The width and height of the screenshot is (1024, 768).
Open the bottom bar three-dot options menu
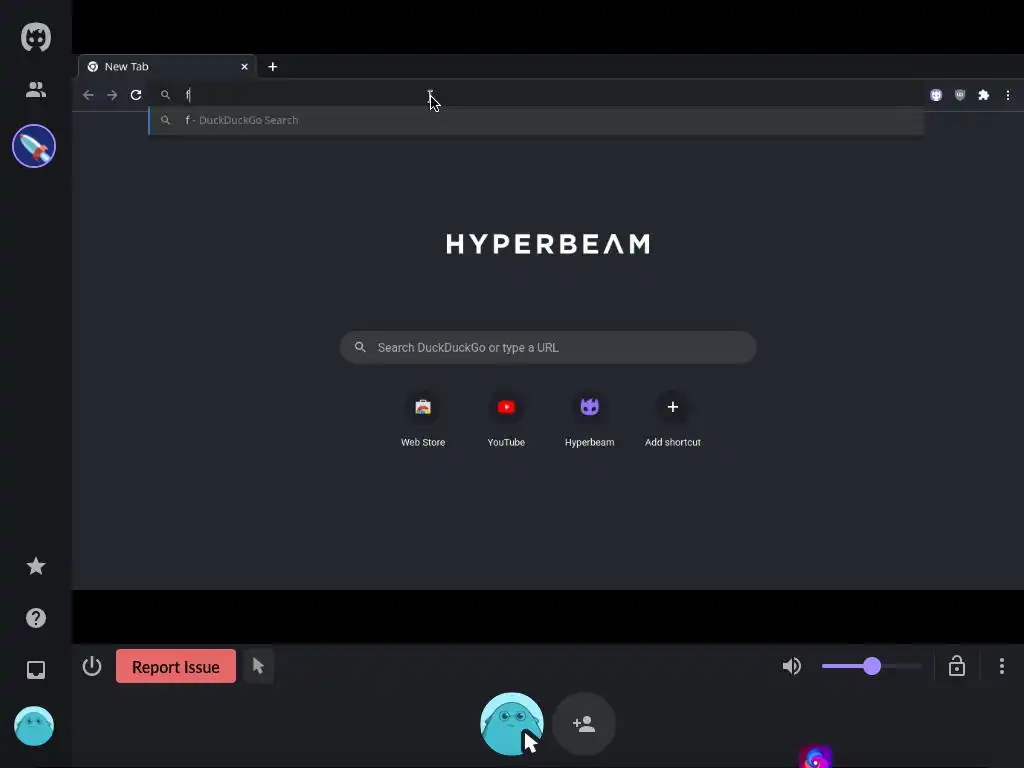pos(1001,666)
